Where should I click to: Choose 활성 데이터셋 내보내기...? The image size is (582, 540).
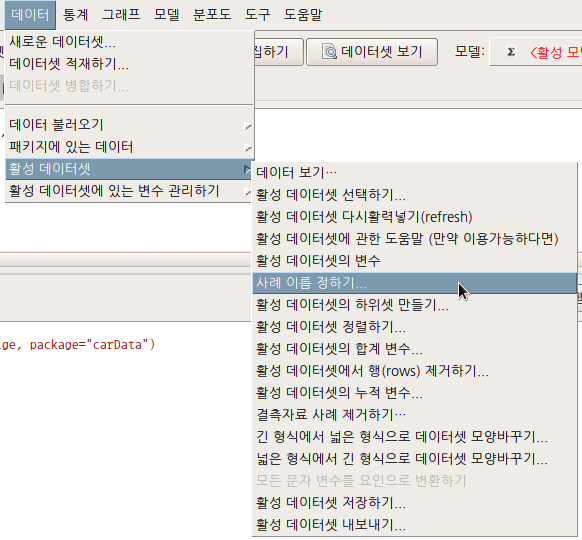click(x=415, y=525)
